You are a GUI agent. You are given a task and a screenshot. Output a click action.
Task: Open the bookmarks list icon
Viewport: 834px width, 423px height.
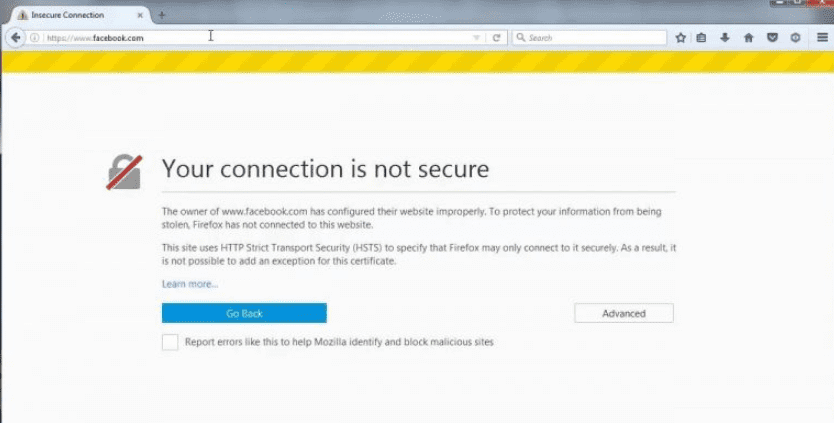[x=702, y=38]
